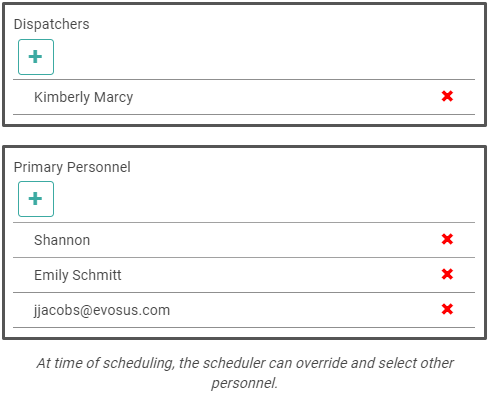Remove jjacobs@evosus.com using the red X

pos(447,309)
